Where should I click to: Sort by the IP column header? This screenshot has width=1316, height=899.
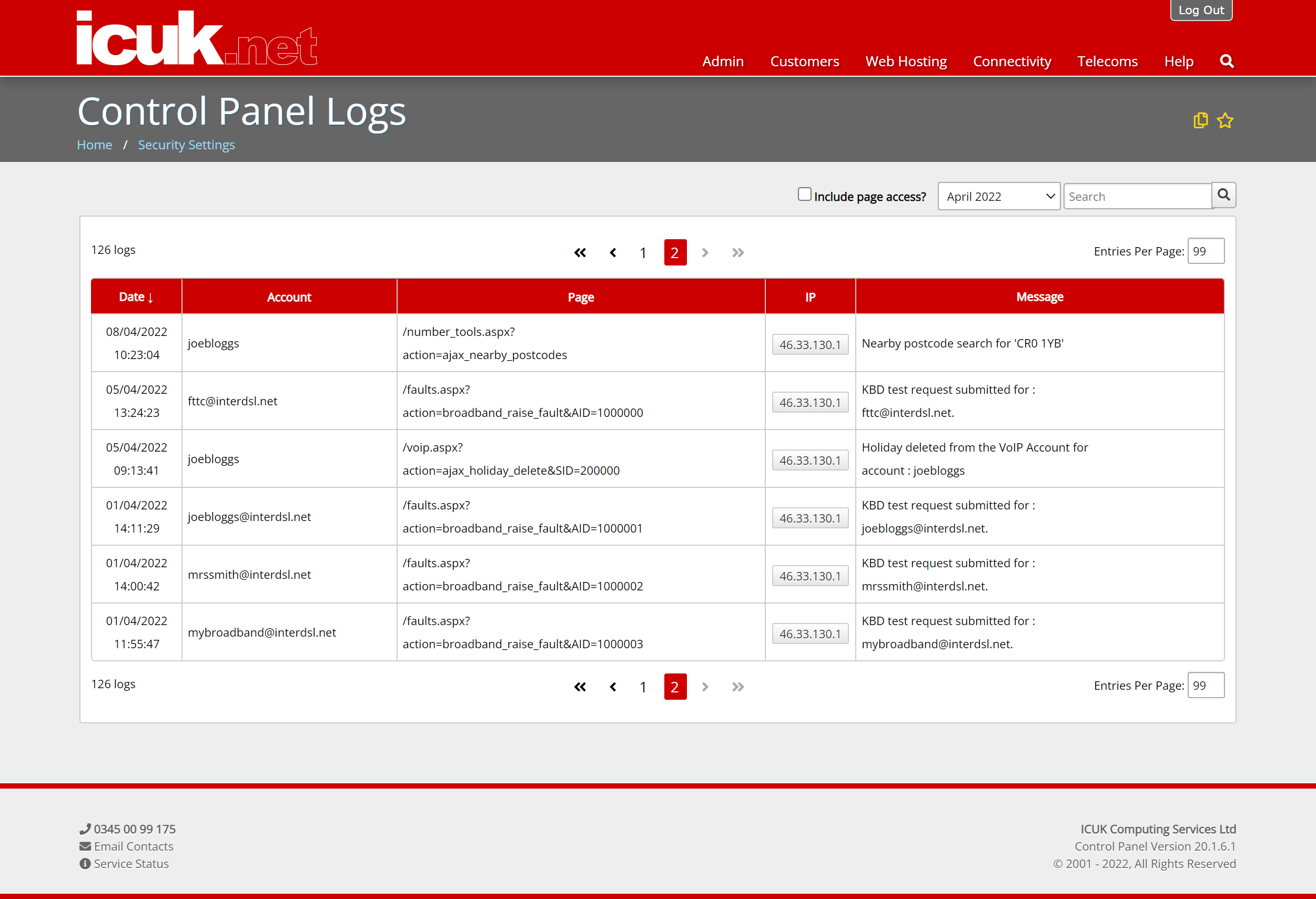coord(810,297)
